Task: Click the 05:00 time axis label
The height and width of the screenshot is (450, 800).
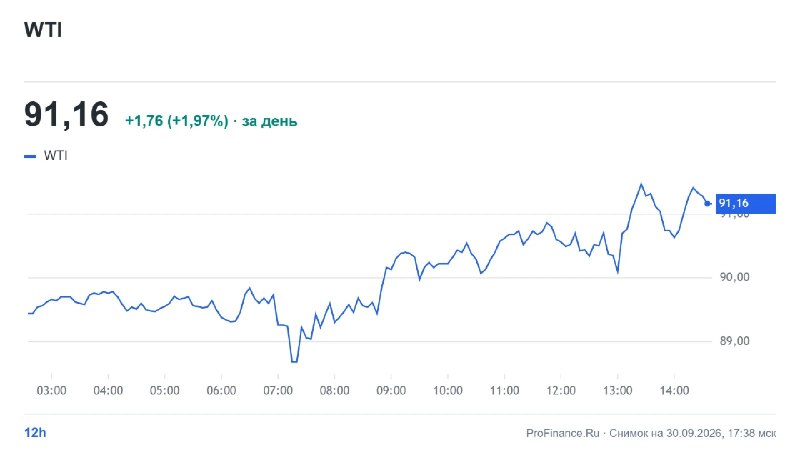Action: [165, 391]
